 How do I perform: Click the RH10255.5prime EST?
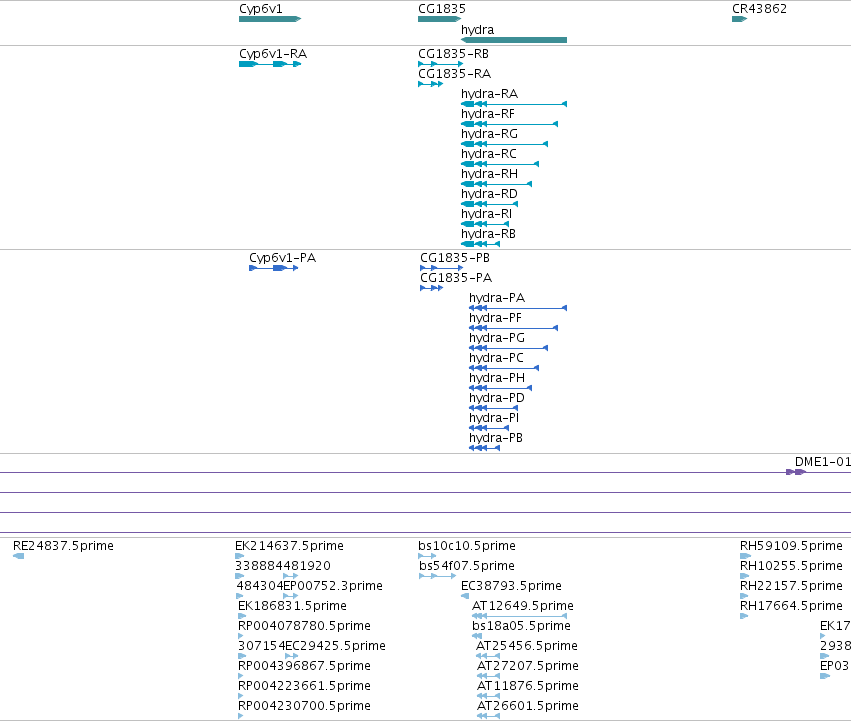(744, 576)
